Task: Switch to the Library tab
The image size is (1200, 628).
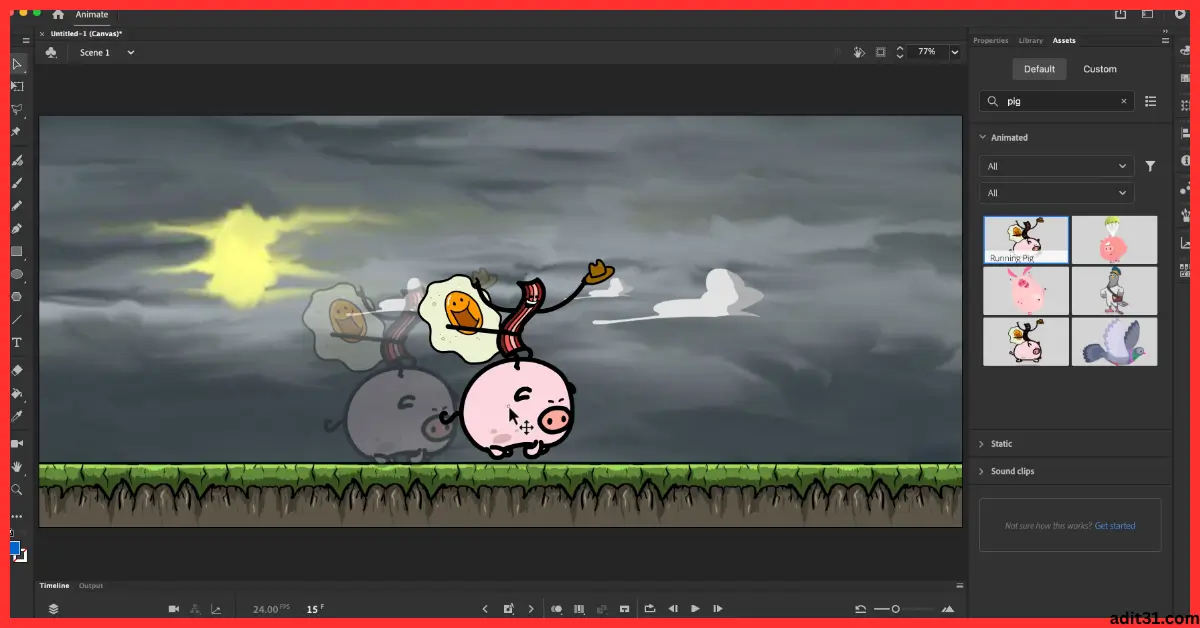Action: (1030, 41)
